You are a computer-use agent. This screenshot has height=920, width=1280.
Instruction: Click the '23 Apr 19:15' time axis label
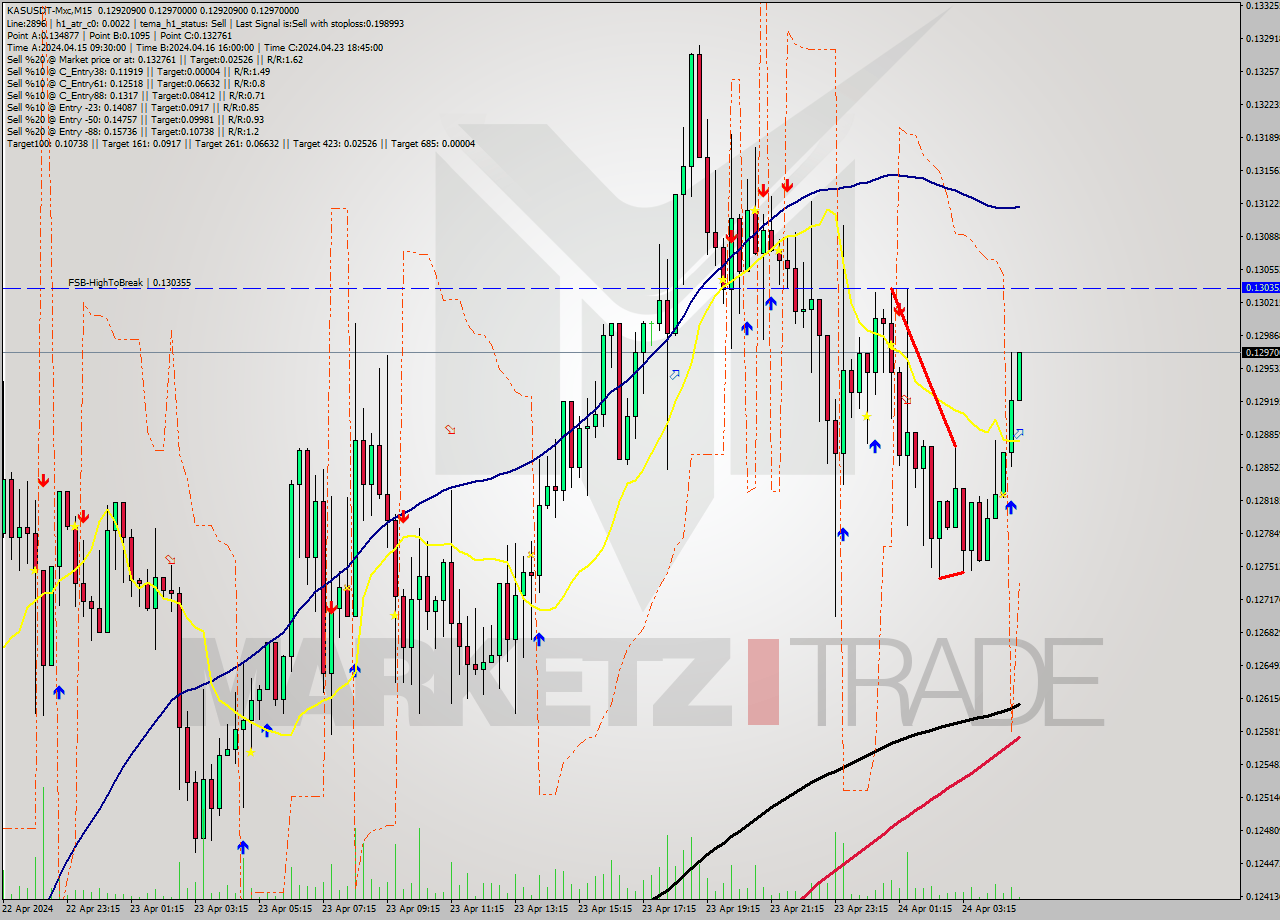[733, 909]
